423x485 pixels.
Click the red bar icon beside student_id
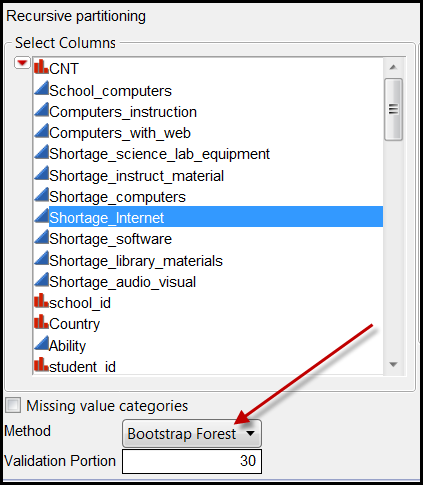click(41, 364)
